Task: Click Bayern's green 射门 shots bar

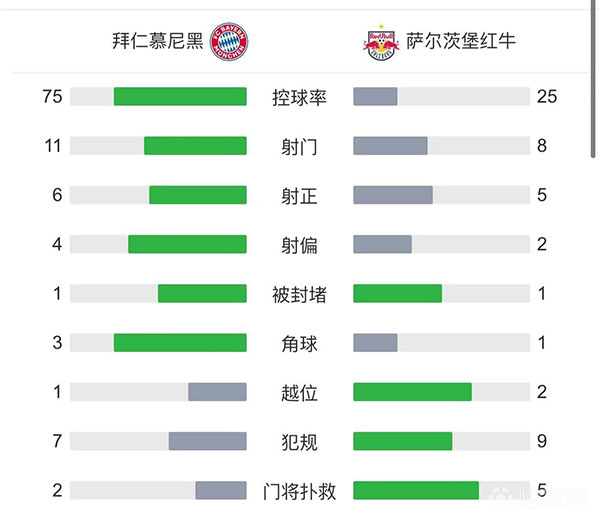Action: click(x=195, y=146)
